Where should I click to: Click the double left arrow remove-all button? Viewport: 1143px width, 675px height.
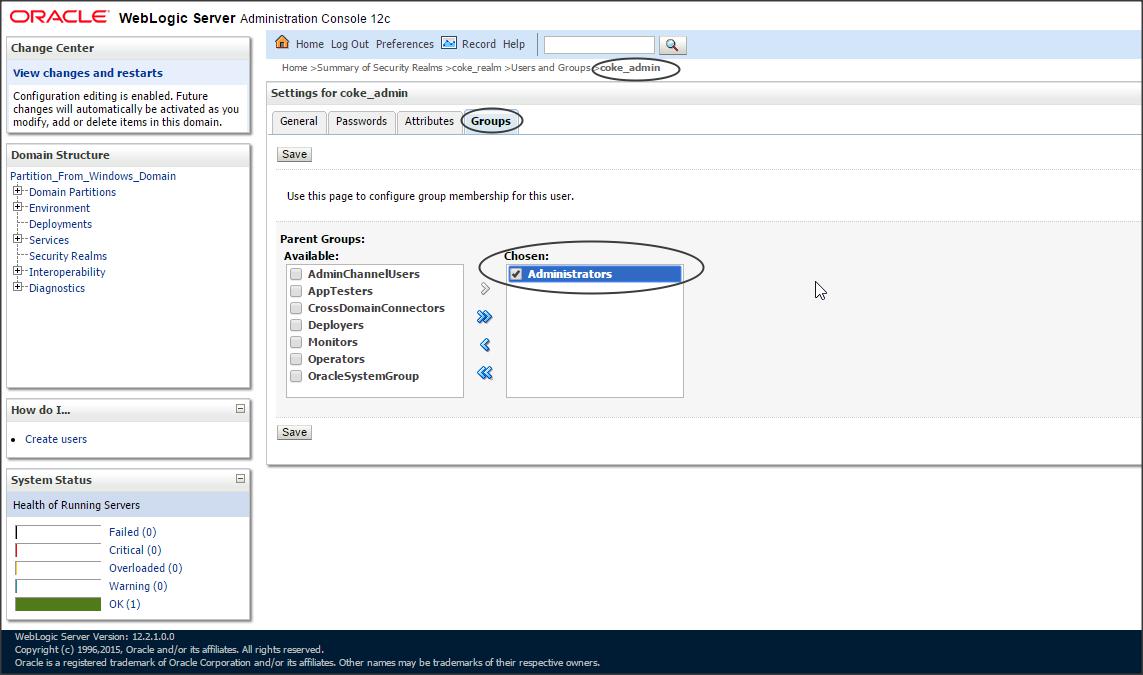coord(485,372)
